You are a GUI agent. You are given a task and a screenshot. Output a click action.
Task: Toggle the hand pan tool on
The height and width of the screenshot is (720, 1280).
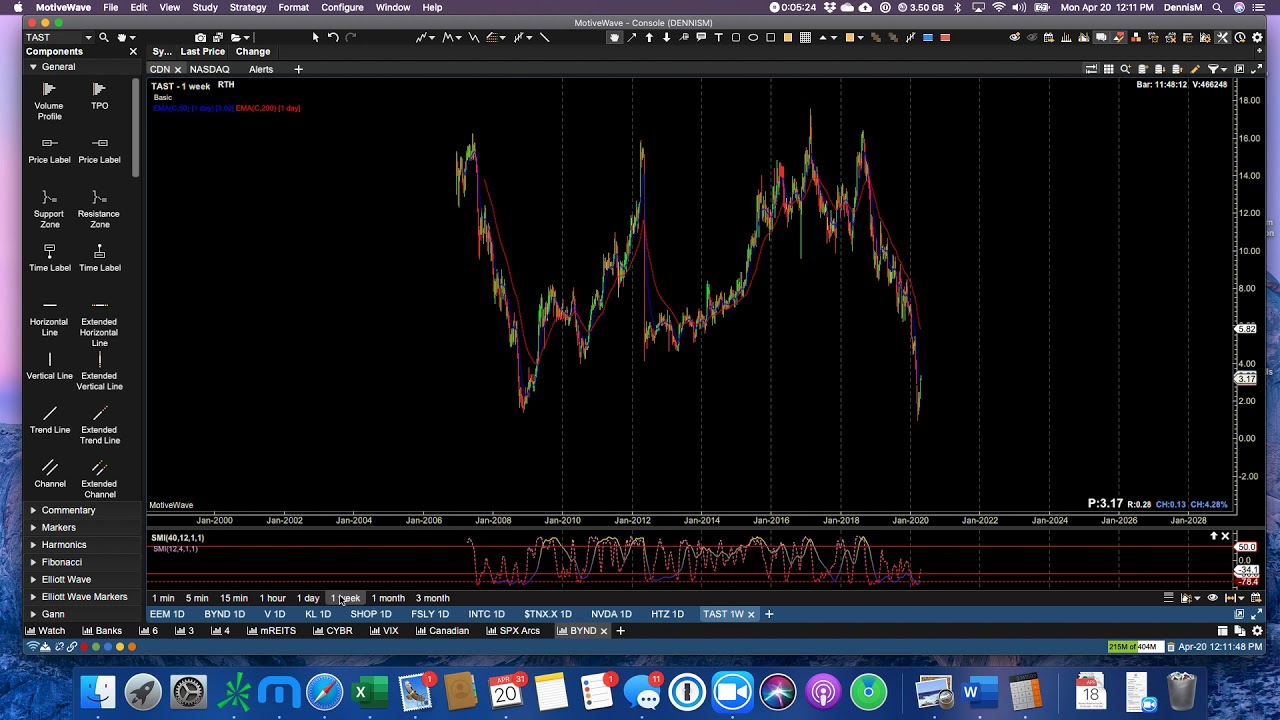click(x=614, y=37)
